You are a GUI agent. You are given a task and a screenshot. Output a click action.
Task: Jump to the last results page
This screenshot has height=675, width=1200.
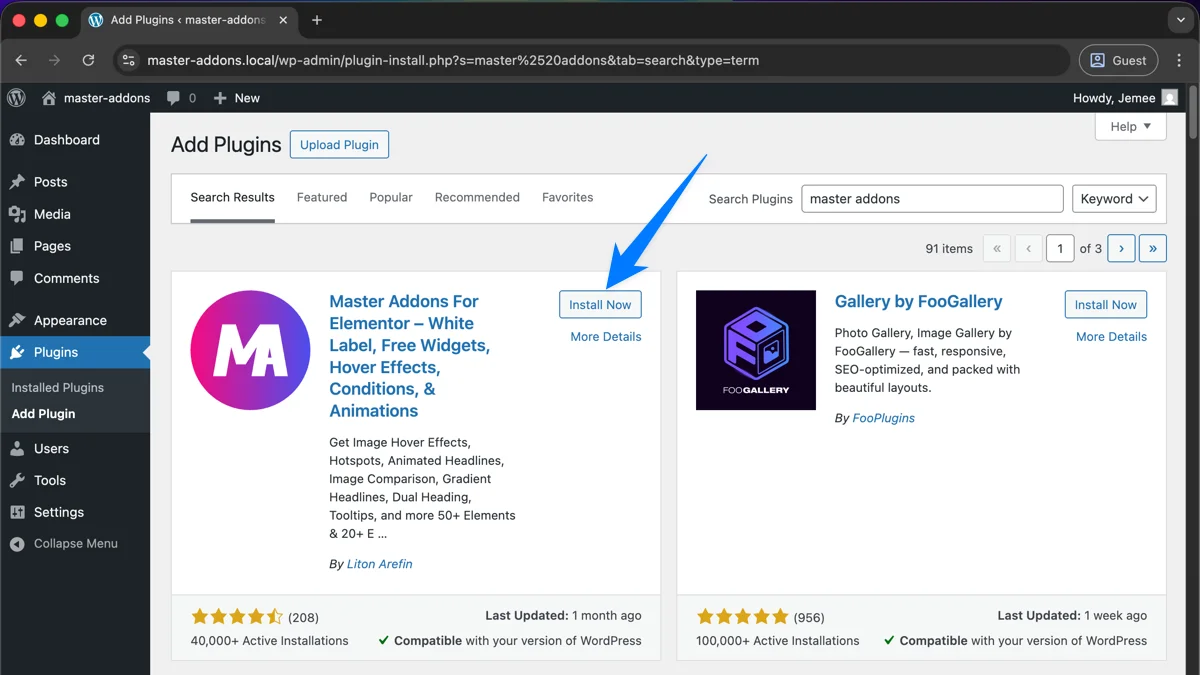pyautogui.click(x=1153, y=248)
